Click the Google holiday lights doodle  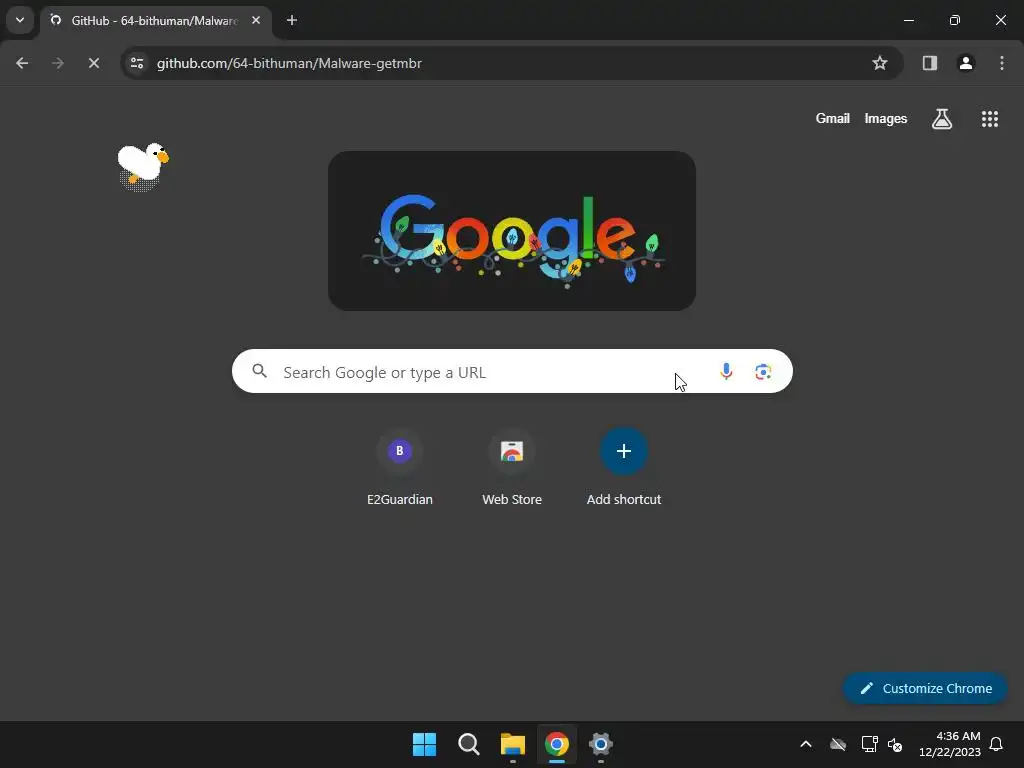(x=512, y=231)
